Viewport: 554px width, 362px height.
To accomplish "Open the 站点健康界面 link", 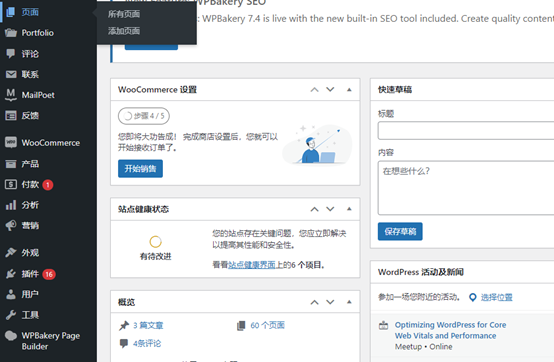I will point(252,265).
